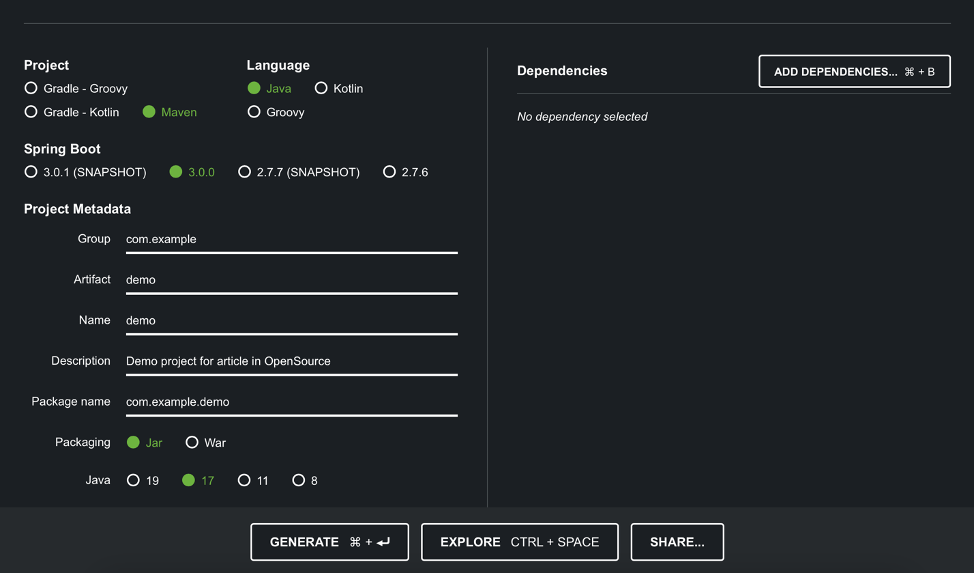Select Spring Boot 3.0.1 (SNAPSHOT)
Screen dimensions: 974x575
click(31, 172)
